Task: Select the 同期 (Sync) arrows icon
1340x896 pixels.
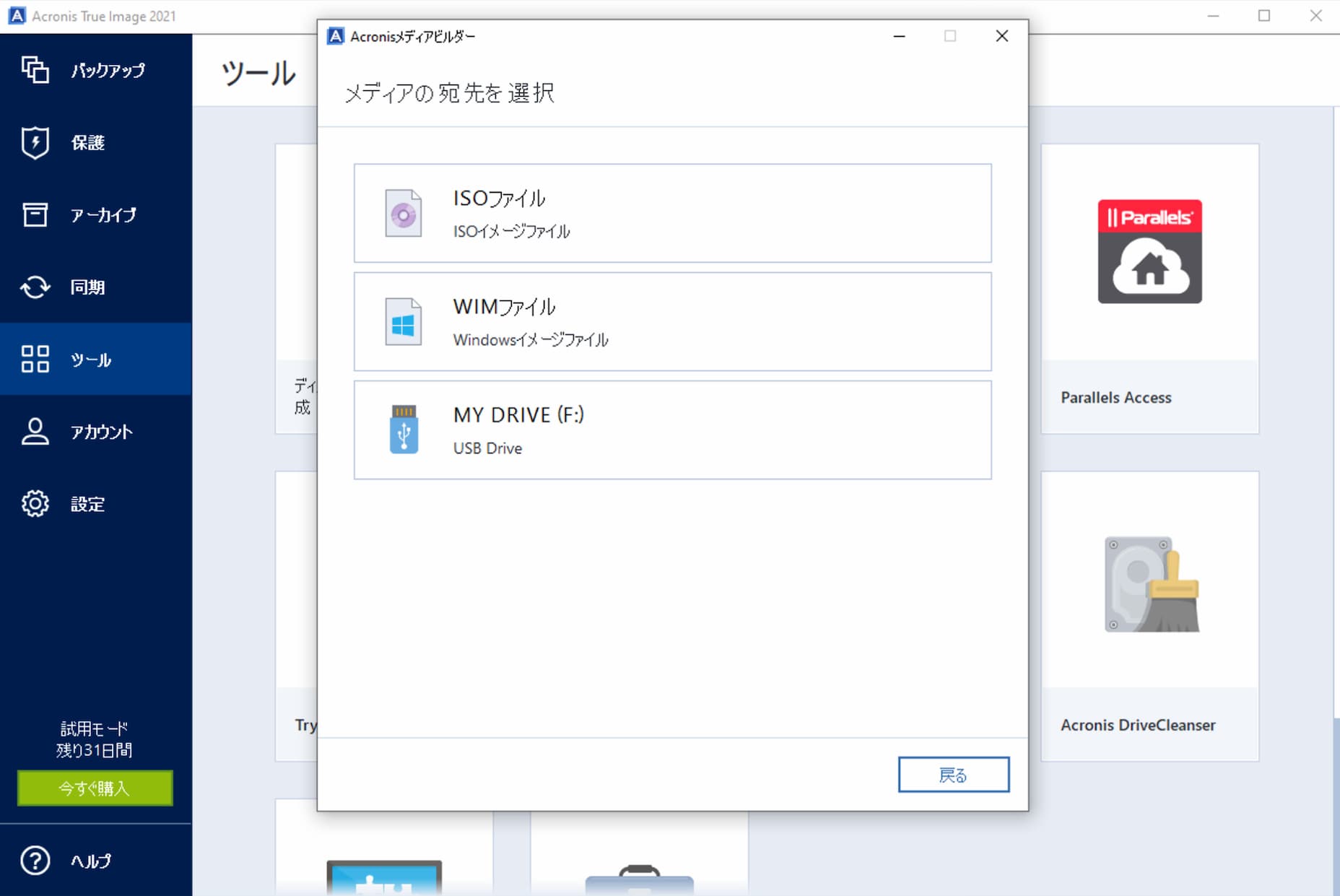Action: 35,287
